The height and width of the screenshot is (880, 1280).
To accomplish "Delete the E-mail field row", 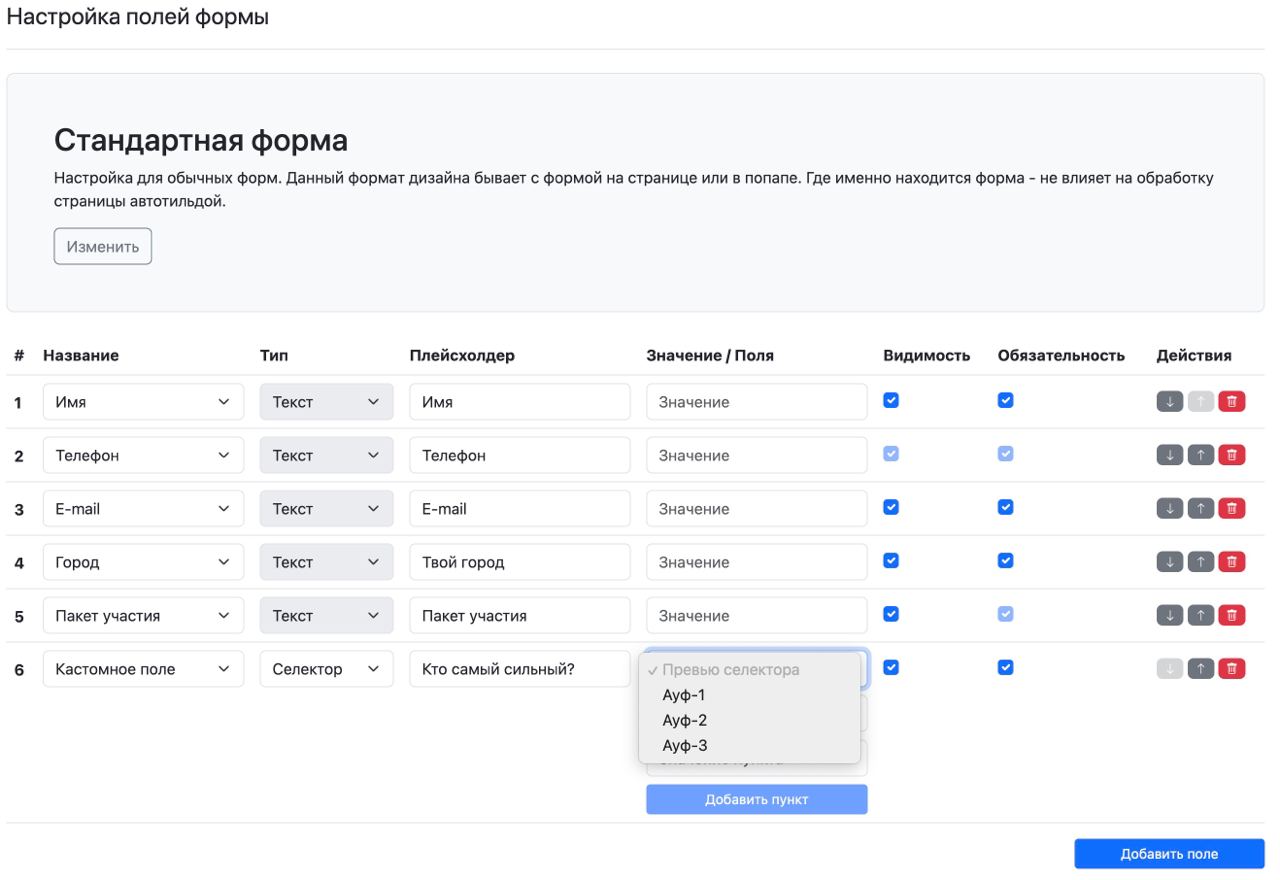I will 1231,508.
